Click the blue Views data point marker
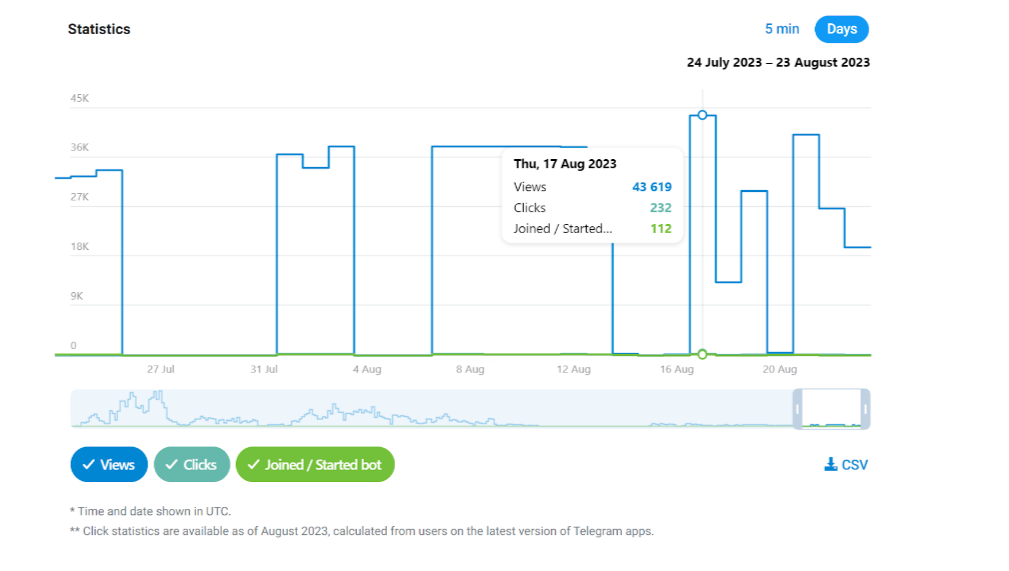This screenshot has width=1009, height=571. pos(702,115)
